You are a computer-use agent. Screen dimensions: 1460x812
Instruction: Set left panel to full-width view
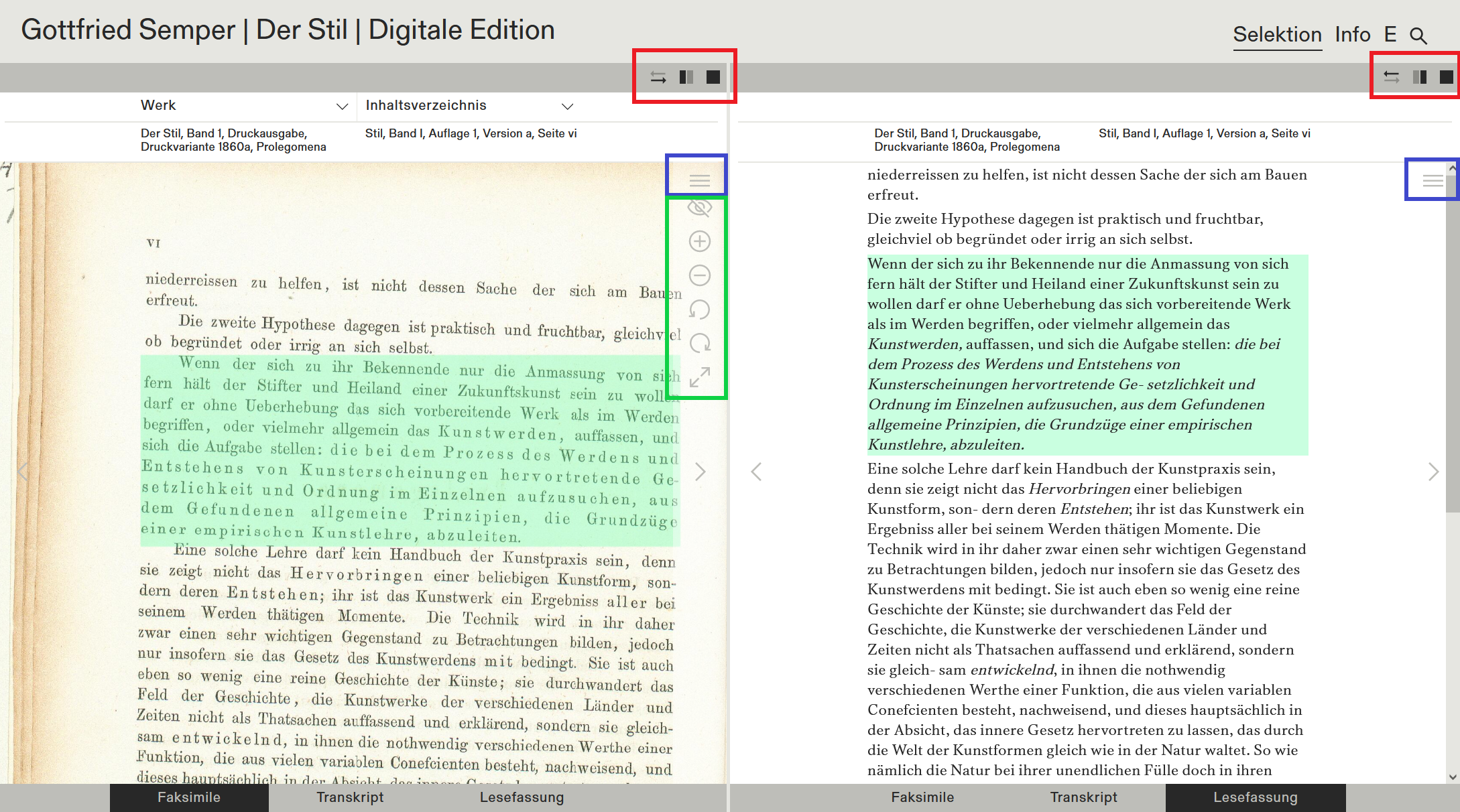coord(713,78)
